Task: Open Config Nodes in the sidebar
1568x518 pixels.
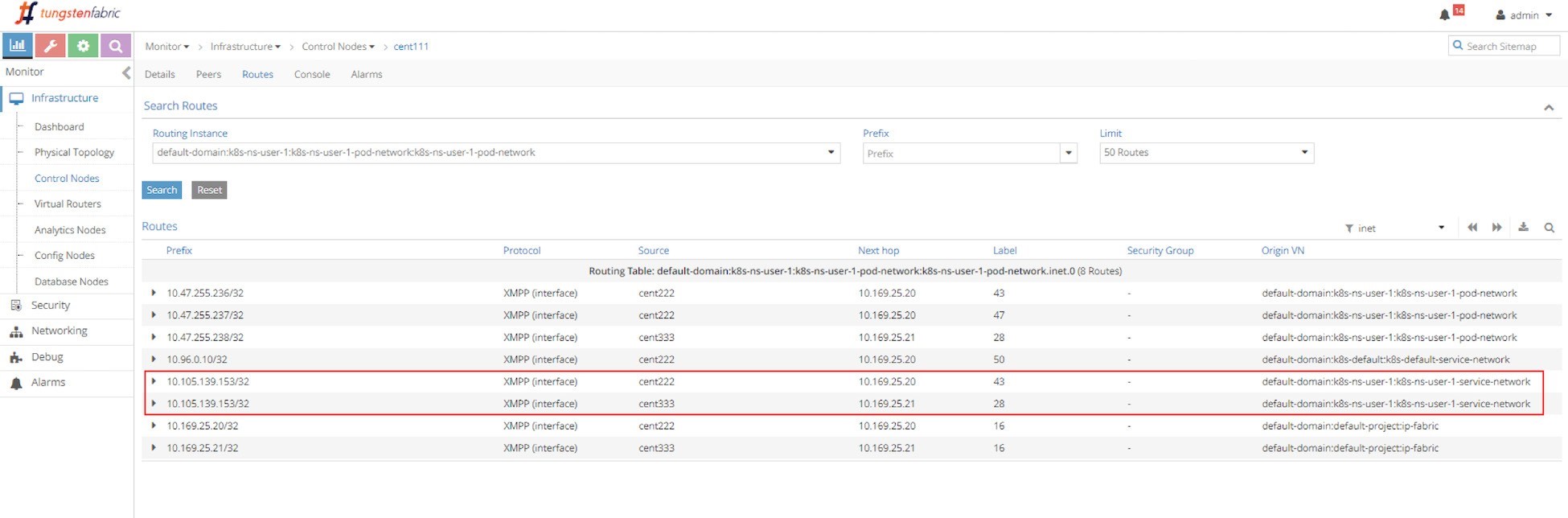Action: coord(64,256)
